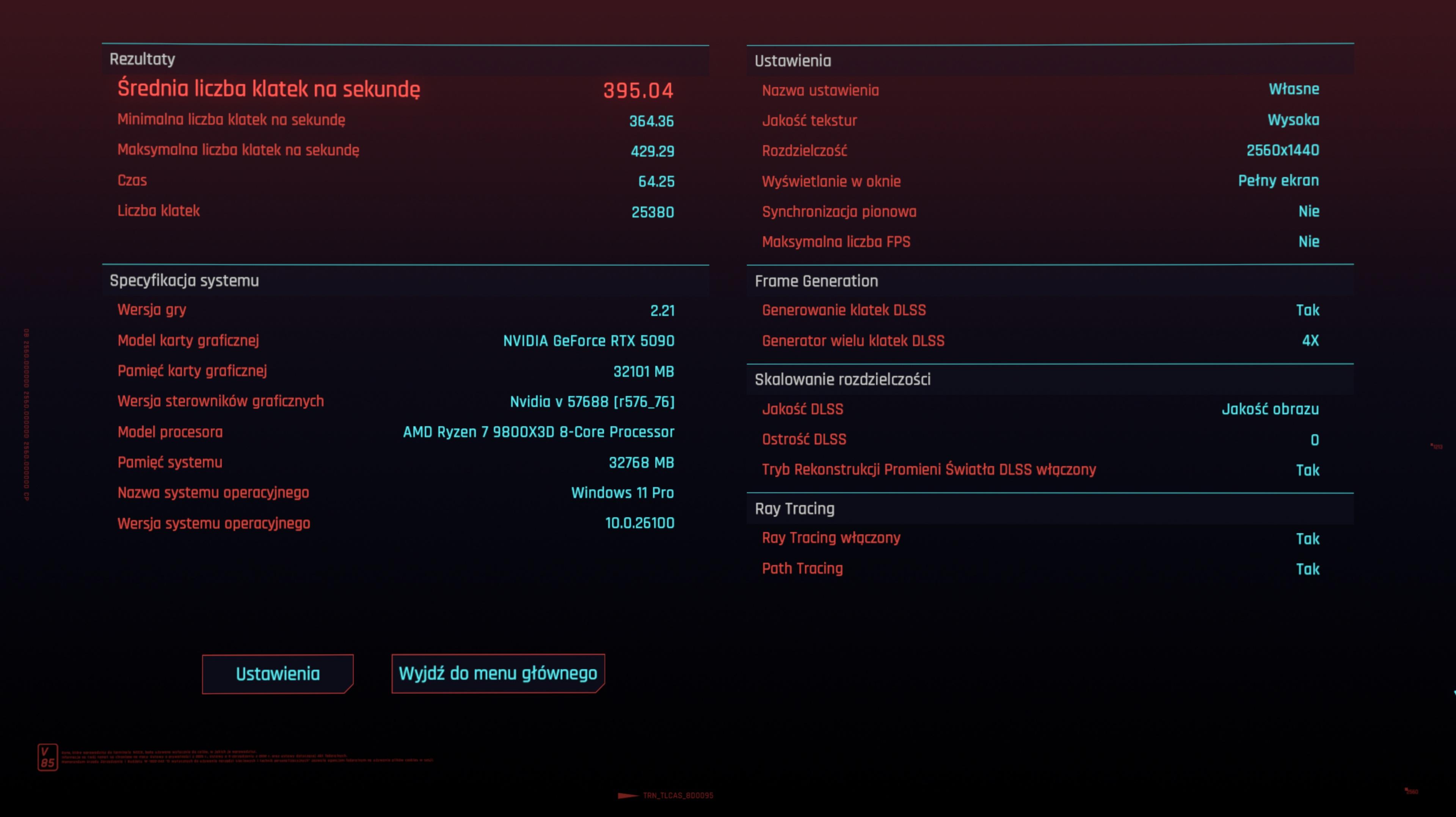Click the Frame Generation section header
Image resolution: width=1456 pixels, height=817 pixels.
(816, 281)
